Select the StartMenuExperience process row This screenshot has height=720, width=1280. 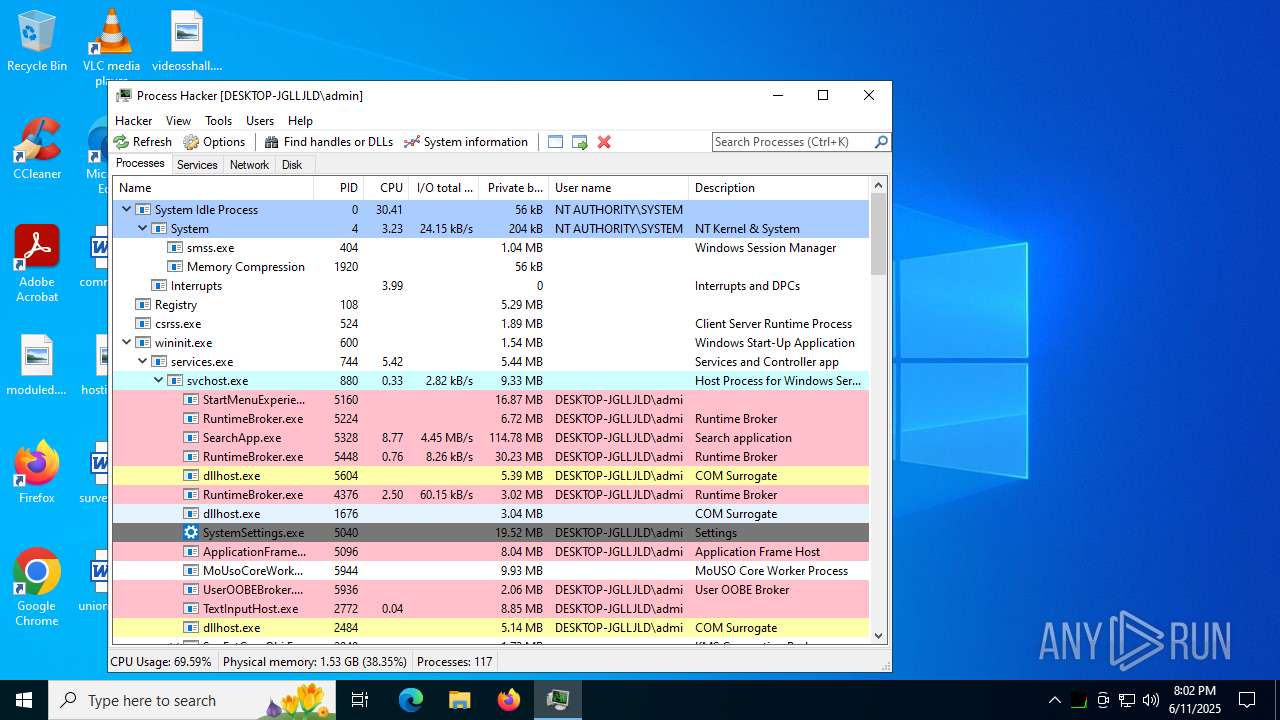tap(491, 400)
